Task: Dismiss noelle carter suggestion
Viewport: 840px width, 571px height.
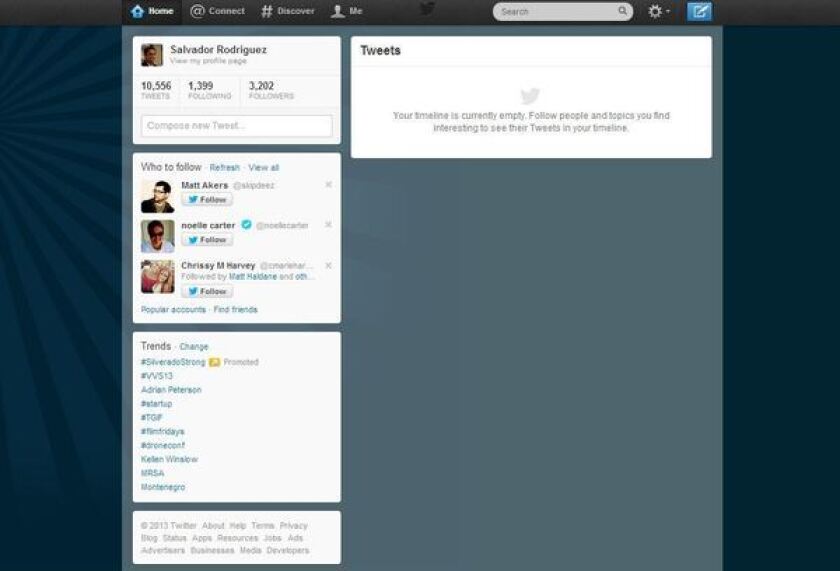Action: coord(328,225)
